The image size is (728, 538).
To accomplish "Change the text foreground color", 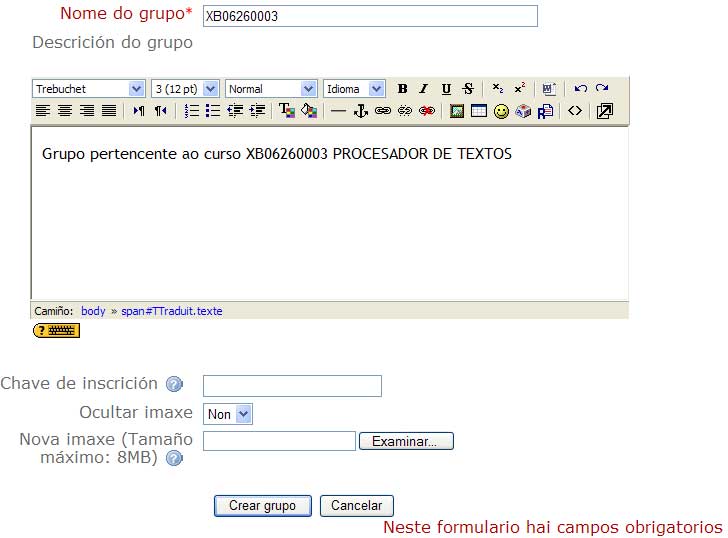I will [286, 111].
